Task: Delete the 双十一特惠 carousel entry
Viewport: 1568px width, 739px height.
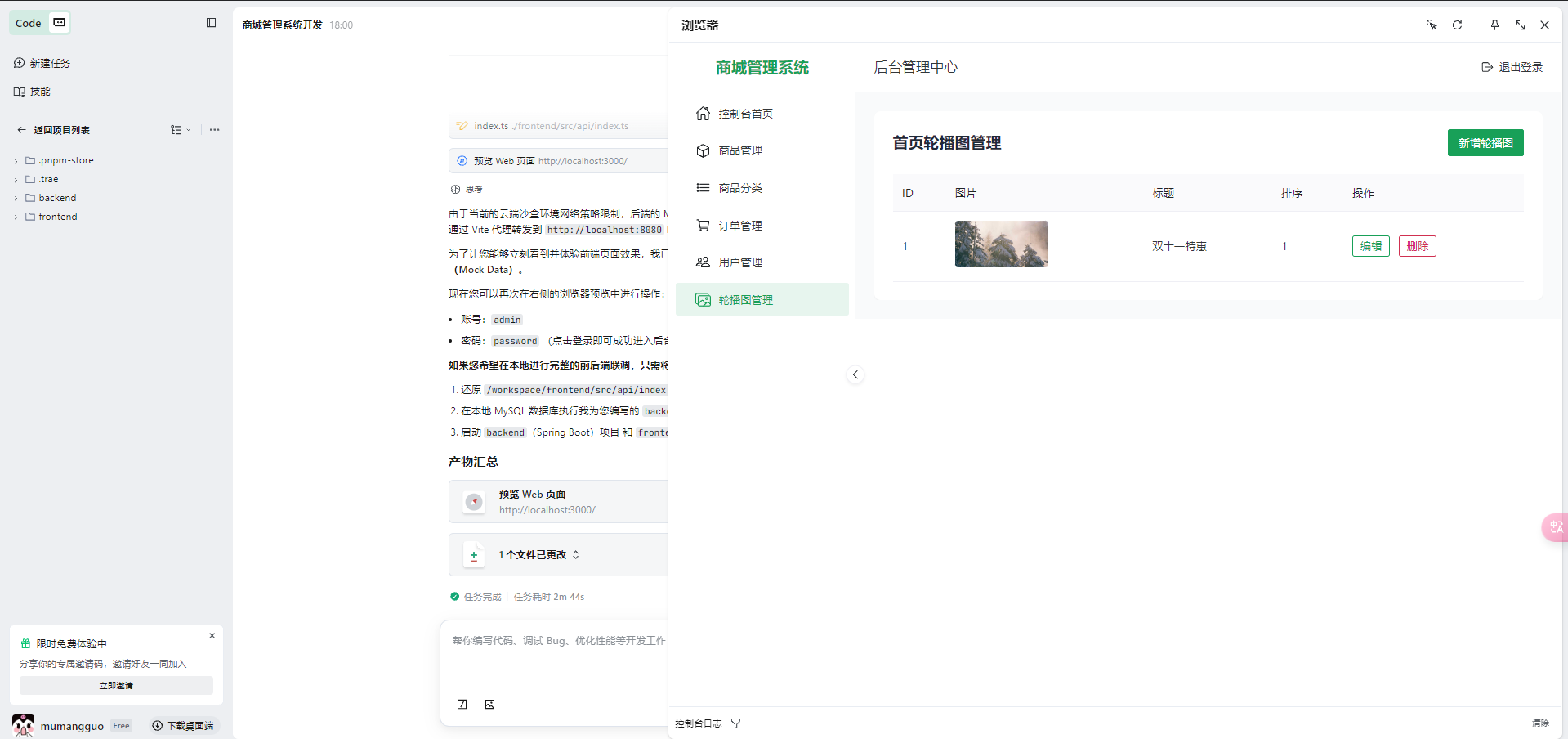Action: [x=1417, y=246]
